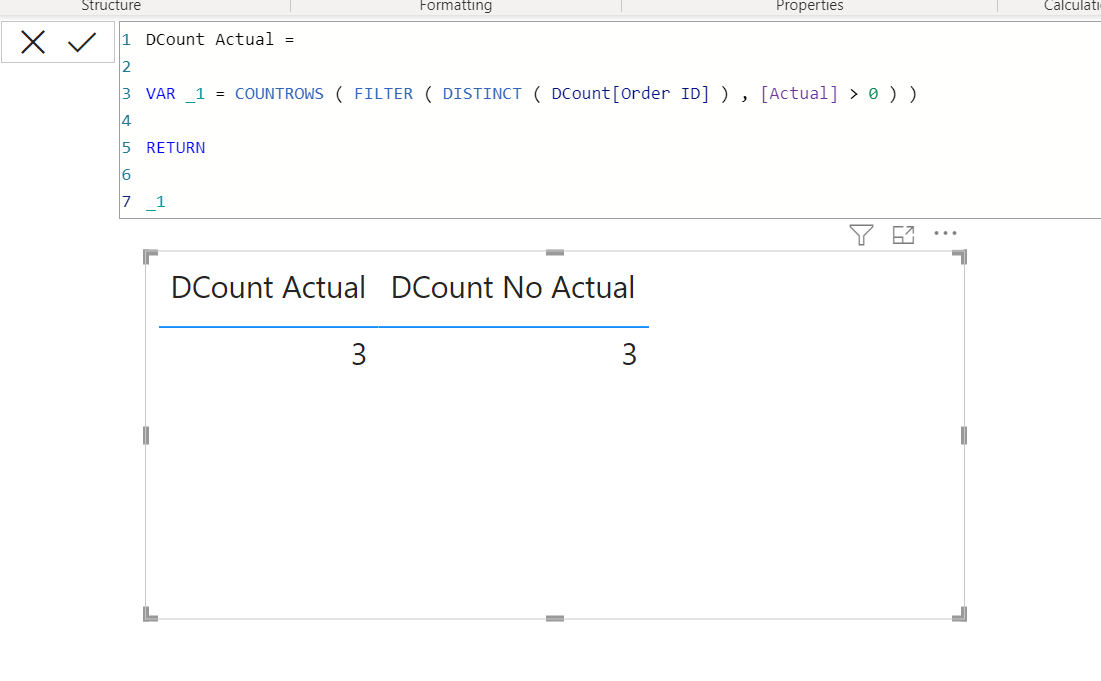The image size is (1101, 681).
Task: Place the cursor on line 3 COUNTROWS function
Action: [279, 93]
